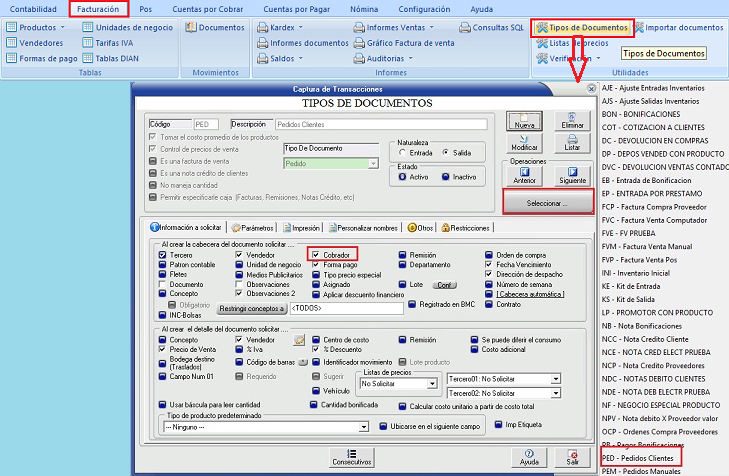Switch to the Parámetros tab
The image size is (729, 476).
(x=255, y=227)
